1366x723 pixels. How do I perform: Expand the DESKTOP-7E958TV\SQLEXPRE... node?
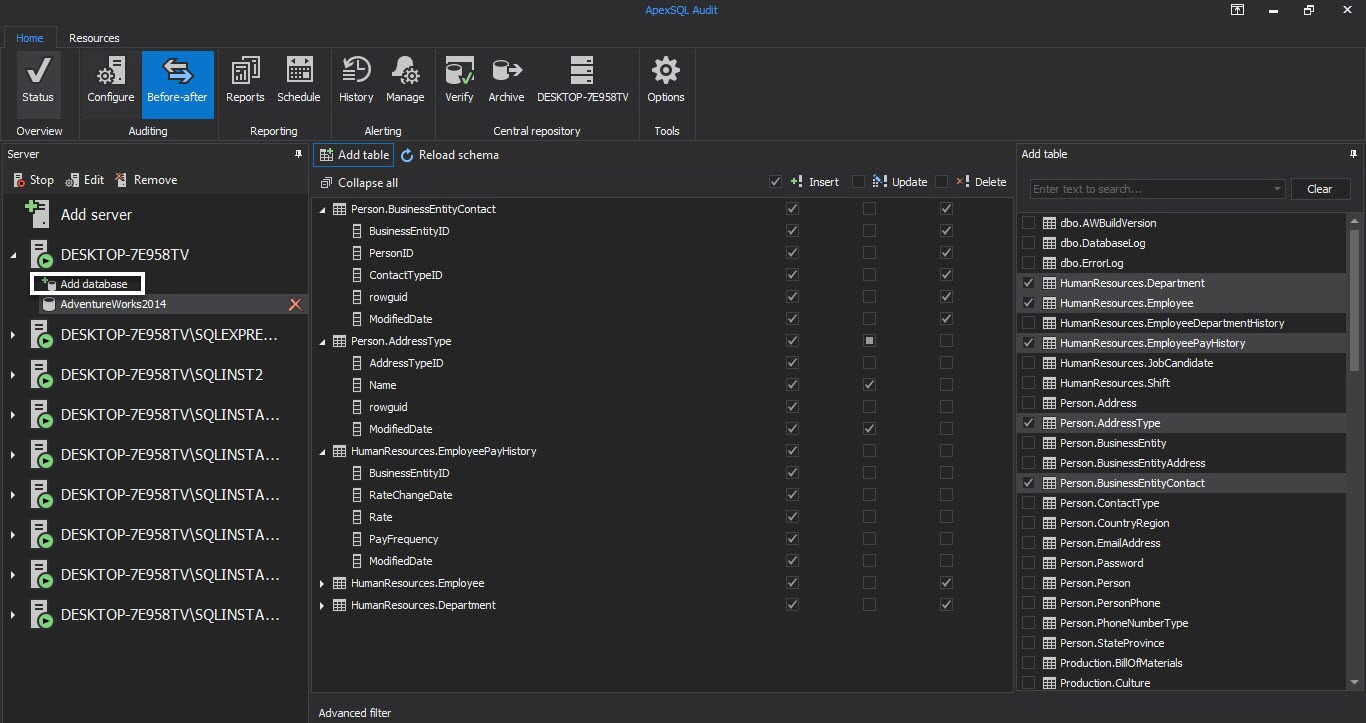coord(13,335)
